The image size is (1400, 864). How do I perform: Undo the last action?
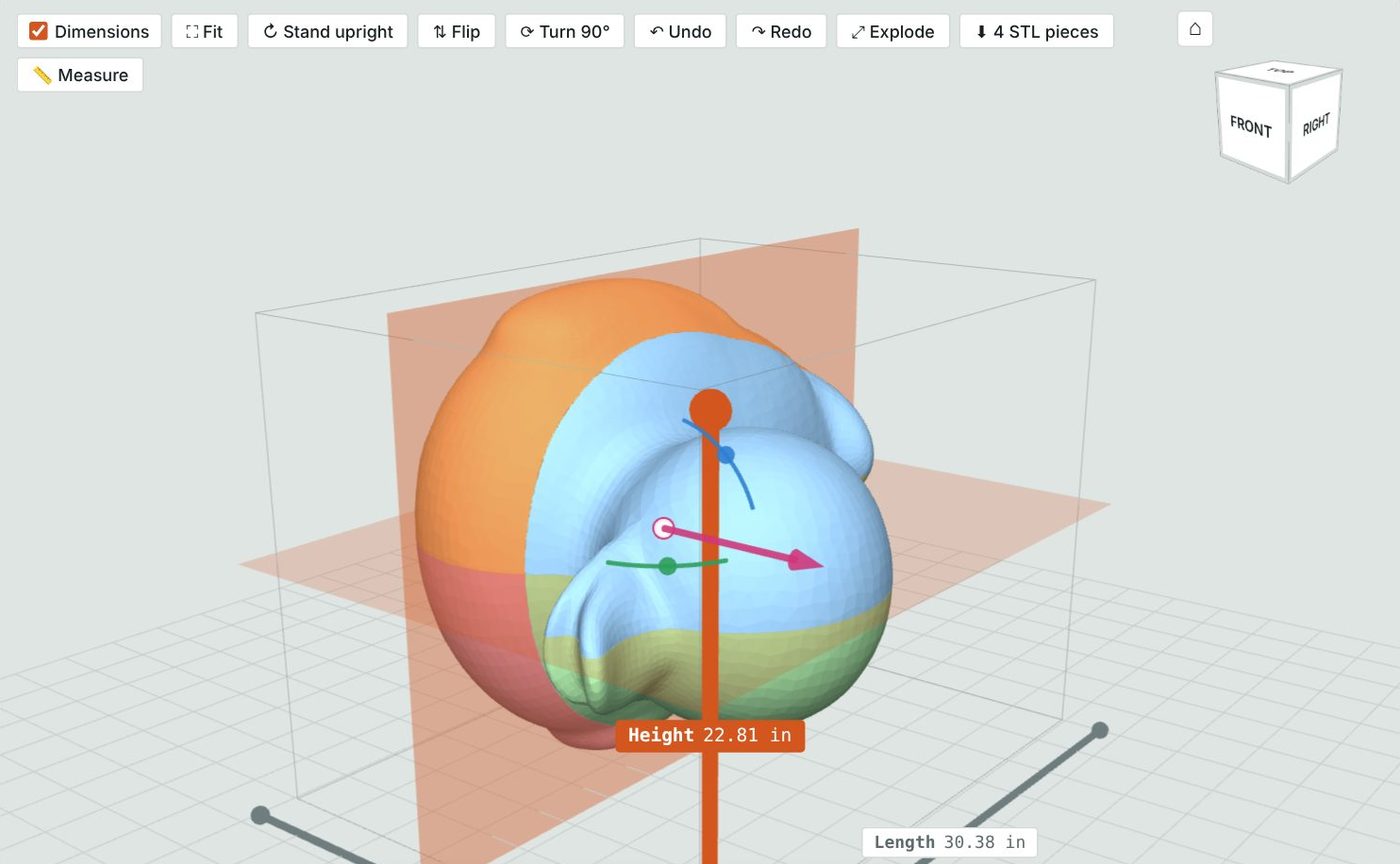[x=680, y=31]
